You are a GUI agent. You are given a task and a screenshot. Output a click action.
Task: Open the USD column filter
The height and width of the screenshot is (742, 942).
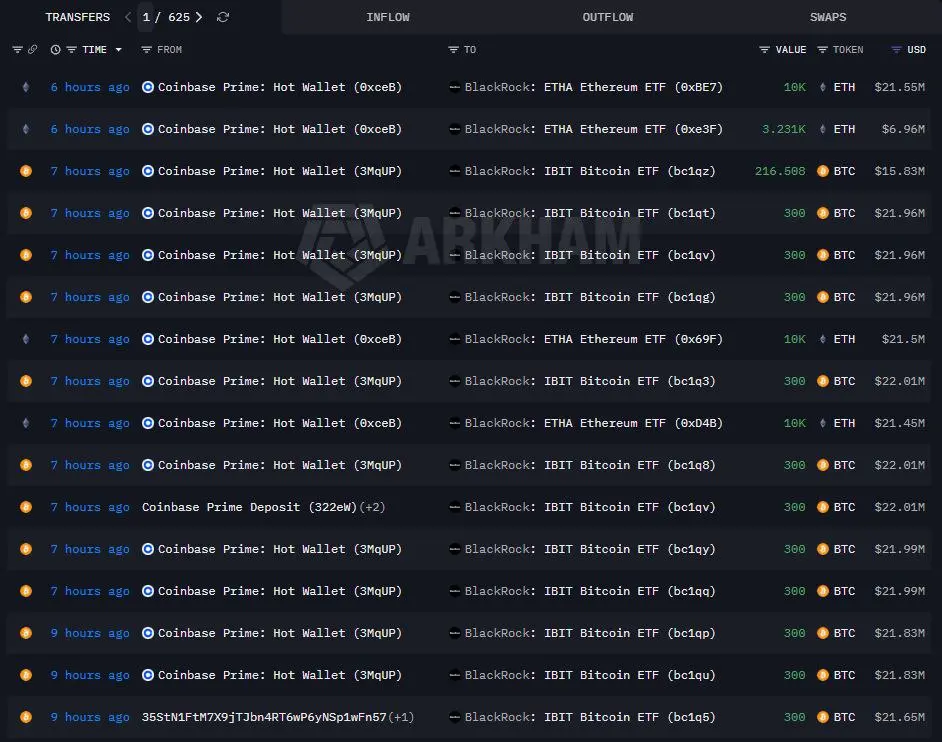click(x=896, y=49)
